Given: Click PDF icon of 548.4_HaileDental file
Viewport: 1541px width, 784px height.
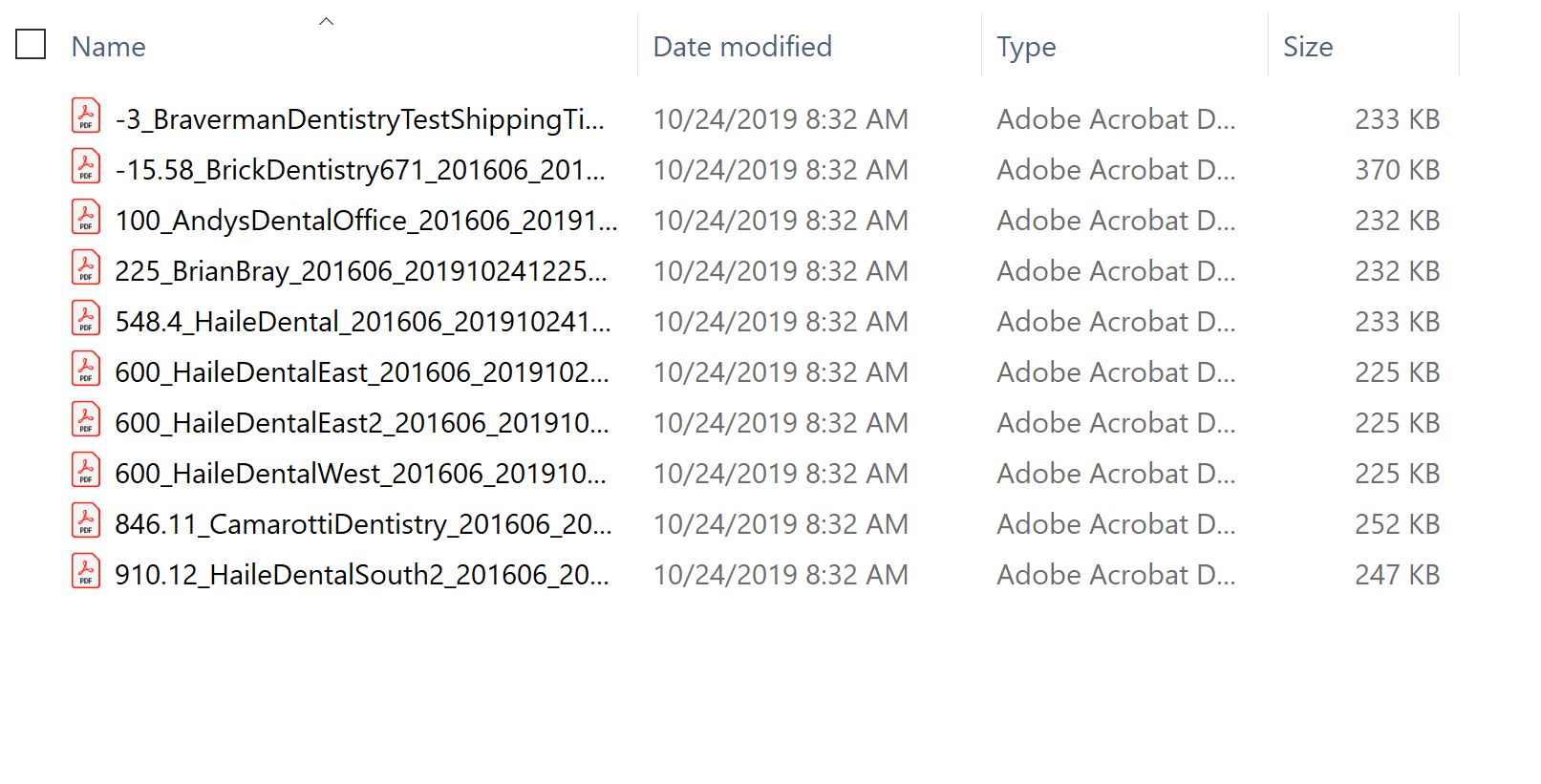Looking at the screenshot, I should coord(86,319).
